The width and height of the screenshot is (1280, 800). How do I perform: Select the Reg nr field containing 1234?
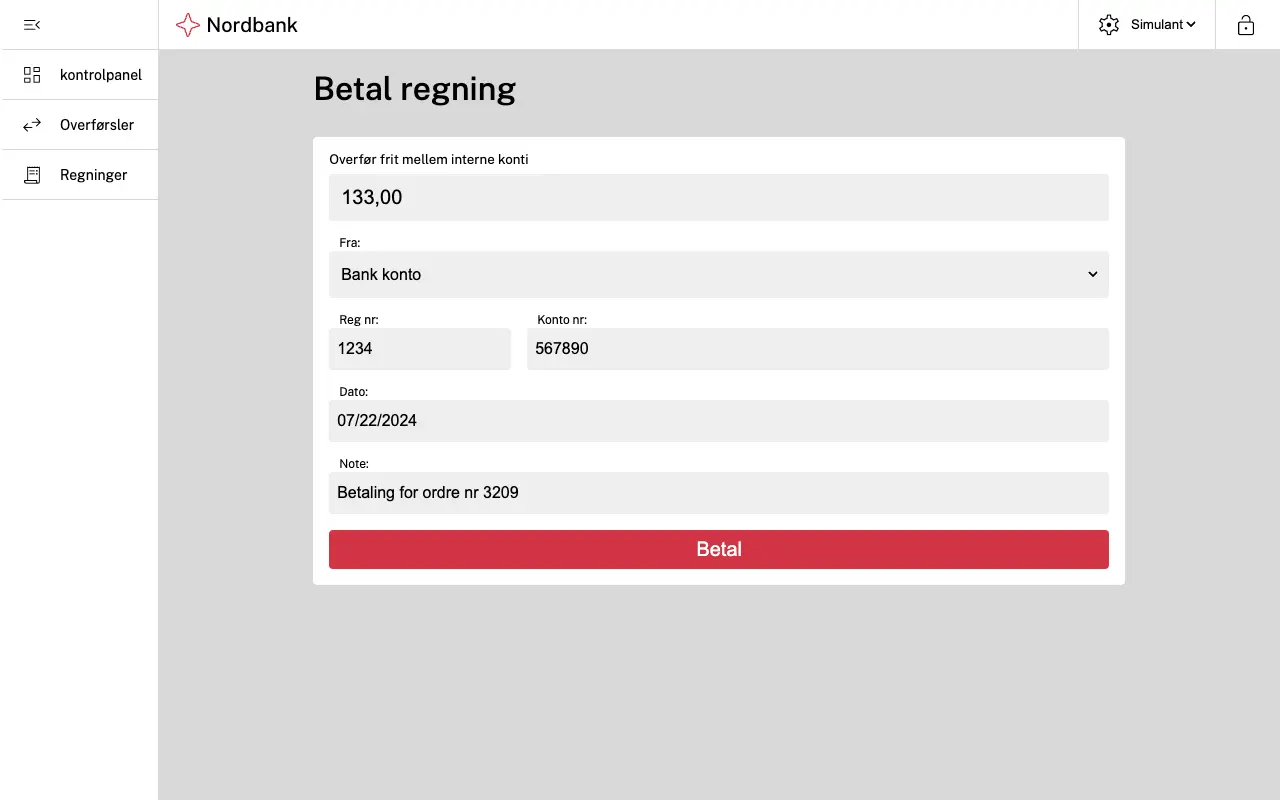click(419, 349)
